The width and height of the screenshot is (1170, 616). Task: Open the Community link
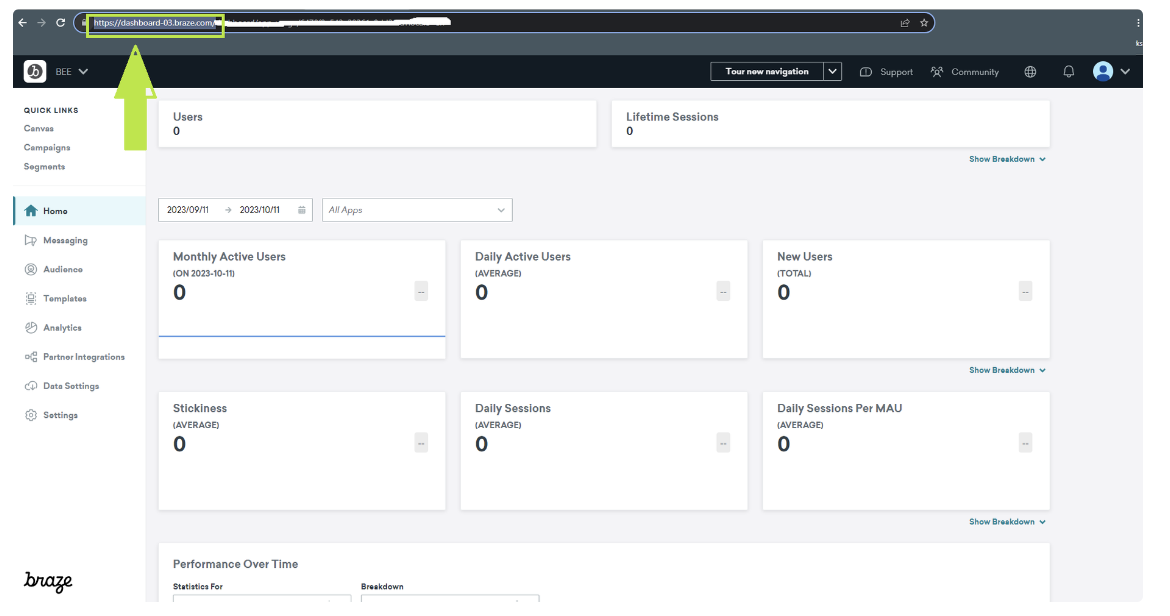coord(965,72)
